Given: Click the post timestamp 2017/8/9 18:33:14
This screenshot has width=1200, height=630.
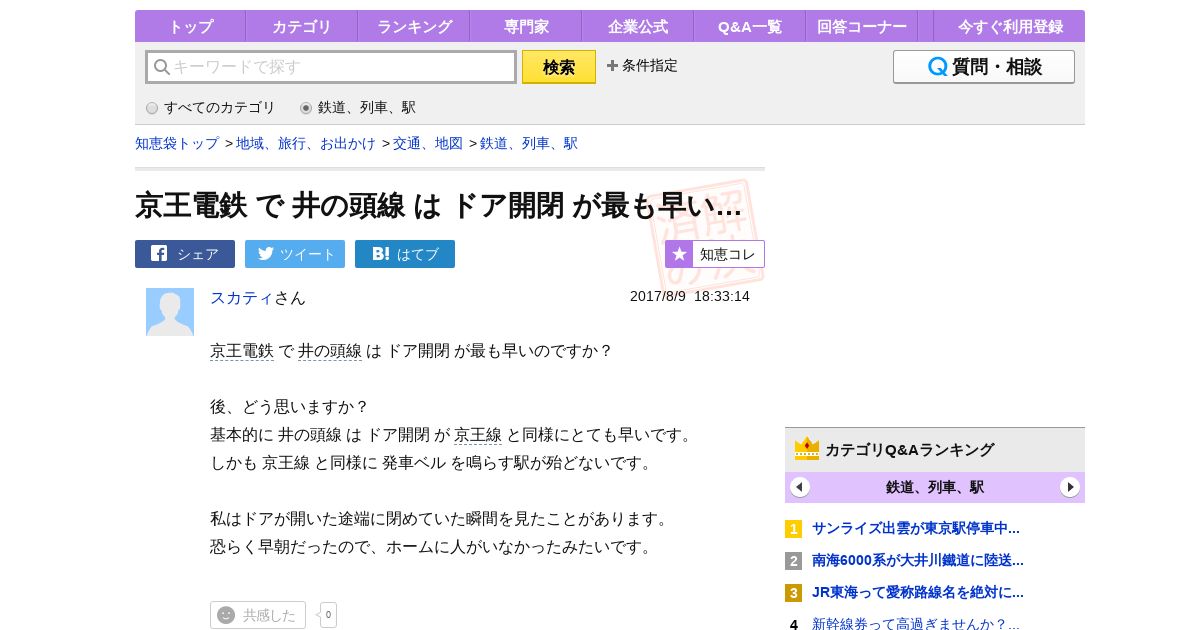Looking at the screenshot, I should tap(690, 296).
